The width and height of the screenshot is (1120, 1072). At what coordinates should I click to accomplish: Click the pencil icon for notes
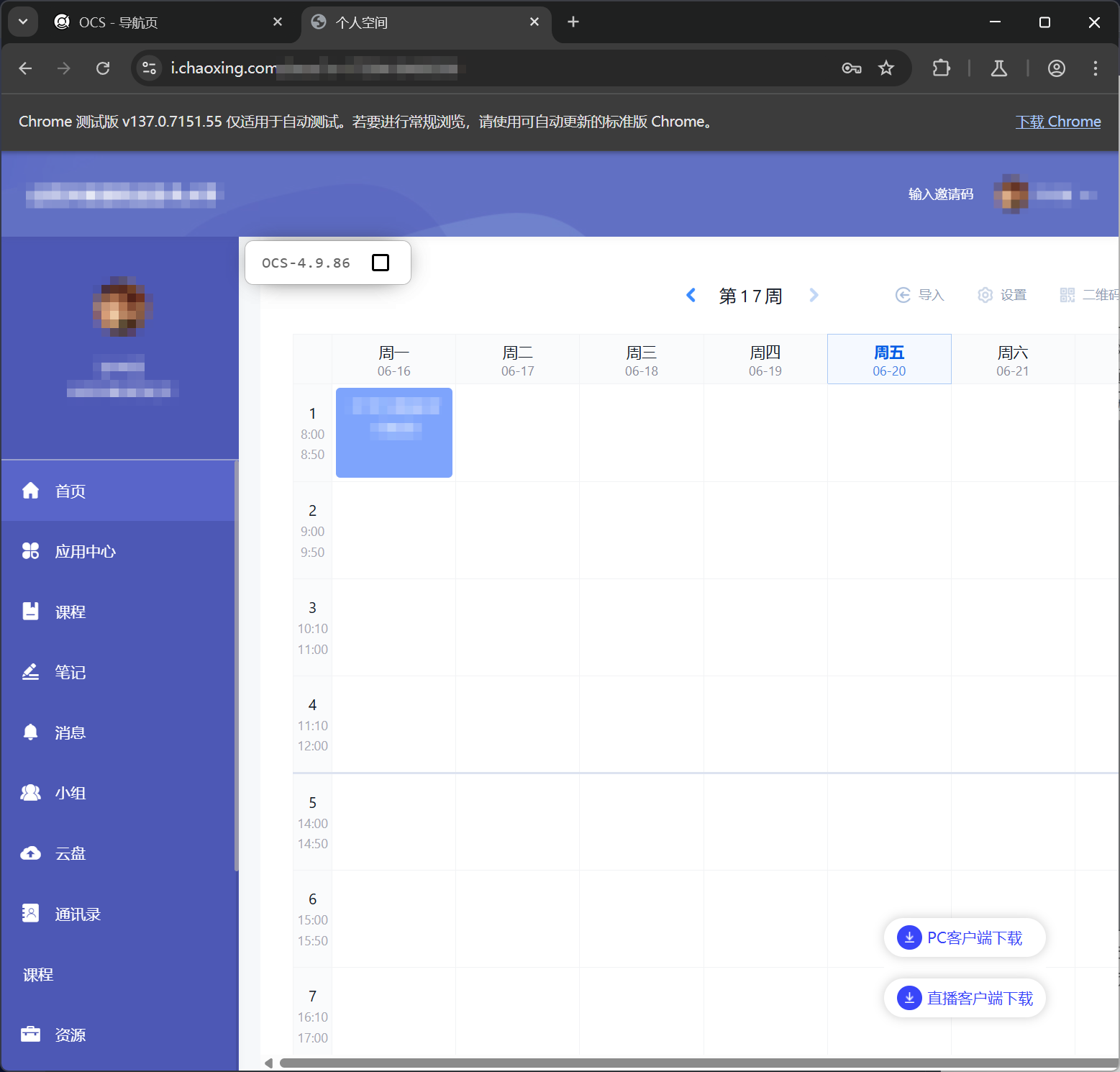pos(30,672)
